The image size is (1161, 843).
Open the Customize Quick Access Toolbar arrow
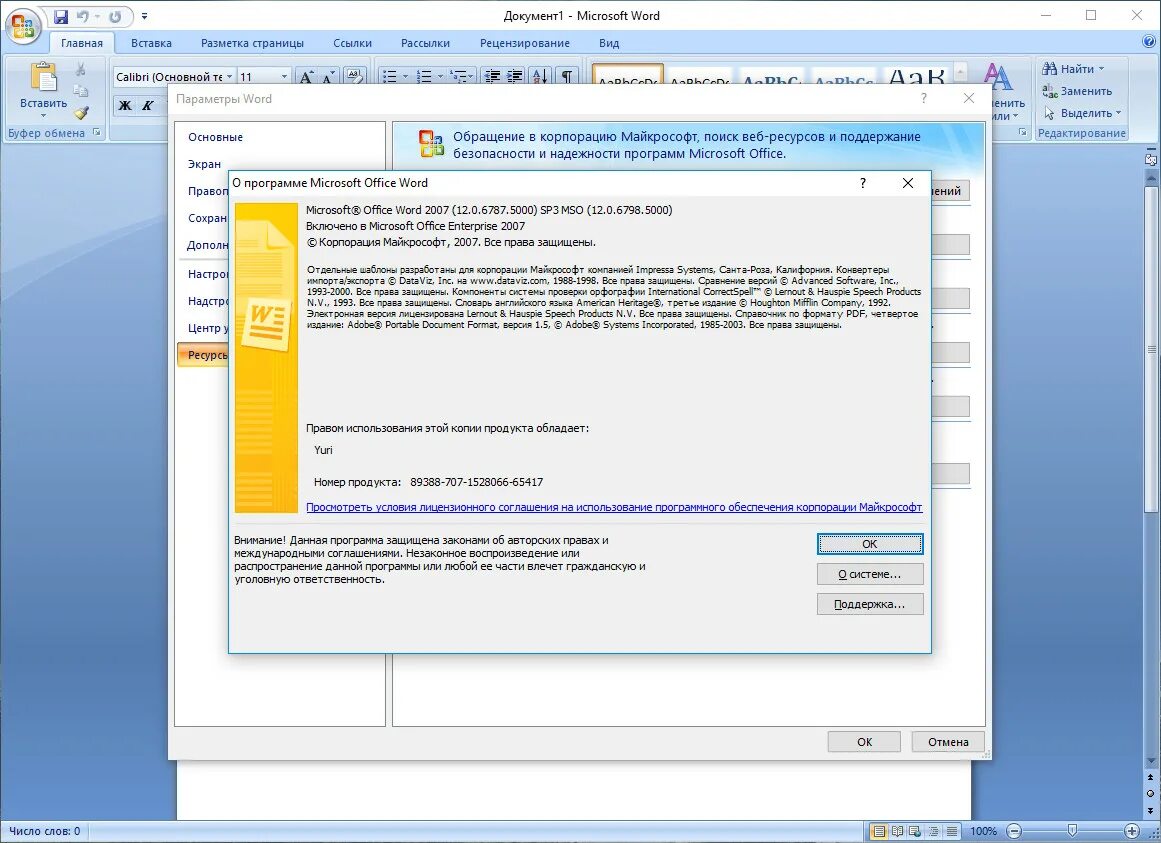(x=144, y=16)
